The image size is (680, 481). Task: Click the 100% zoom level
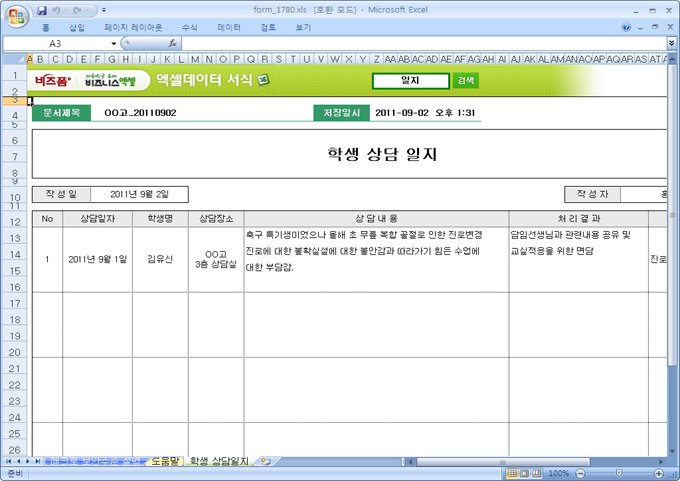(x=558, y=473)
